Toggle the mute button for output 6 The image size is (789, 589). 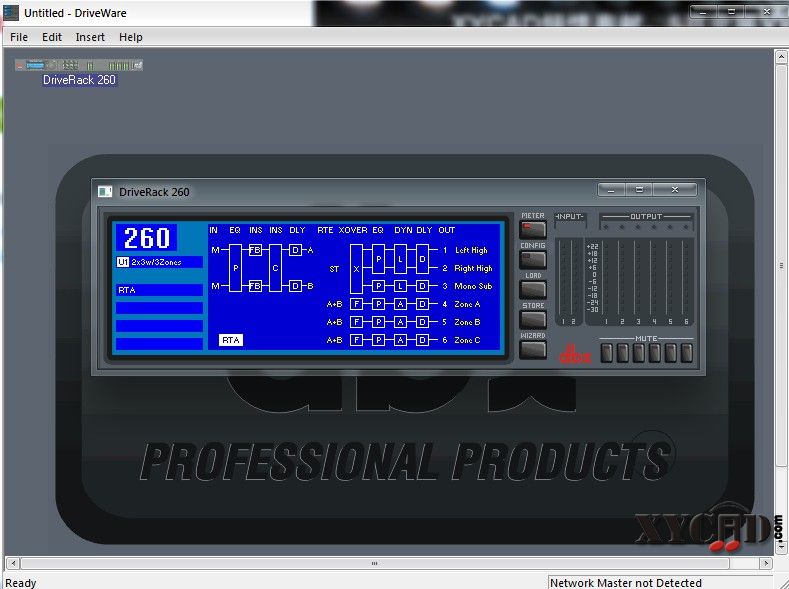[687, 353]
